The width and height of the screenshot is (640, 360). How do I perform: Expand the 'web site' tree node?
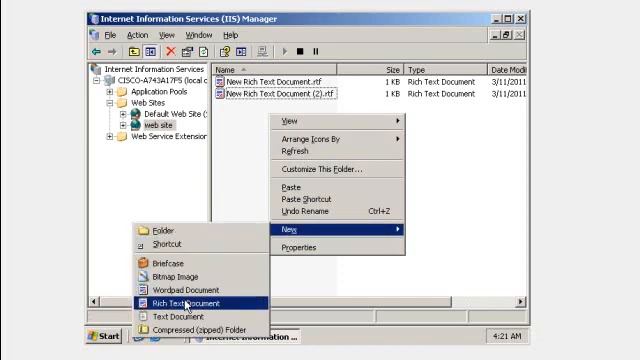click(123, 125)
